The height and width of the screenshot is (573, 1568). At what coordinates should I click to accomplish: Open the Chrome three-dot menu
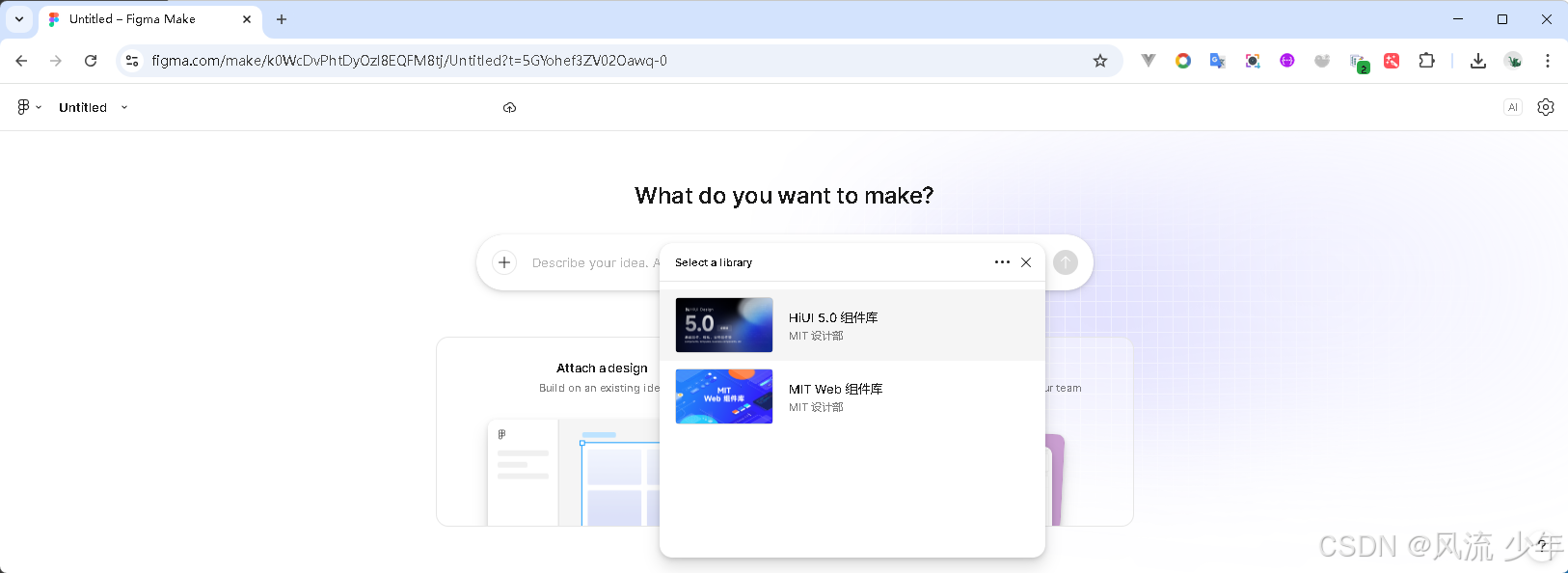1548,61
